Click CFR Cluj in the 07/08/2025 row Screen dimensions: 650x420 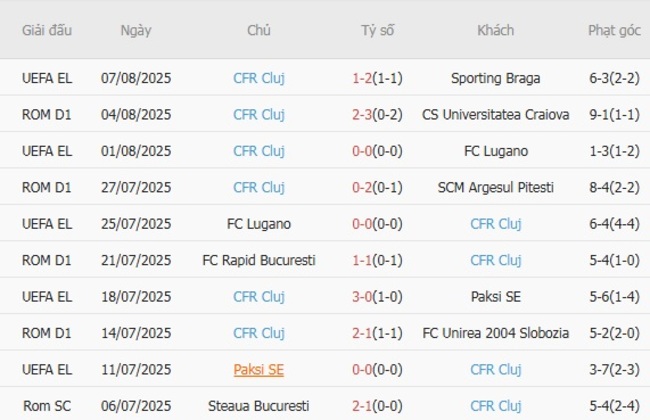click(x=259, y=78)
